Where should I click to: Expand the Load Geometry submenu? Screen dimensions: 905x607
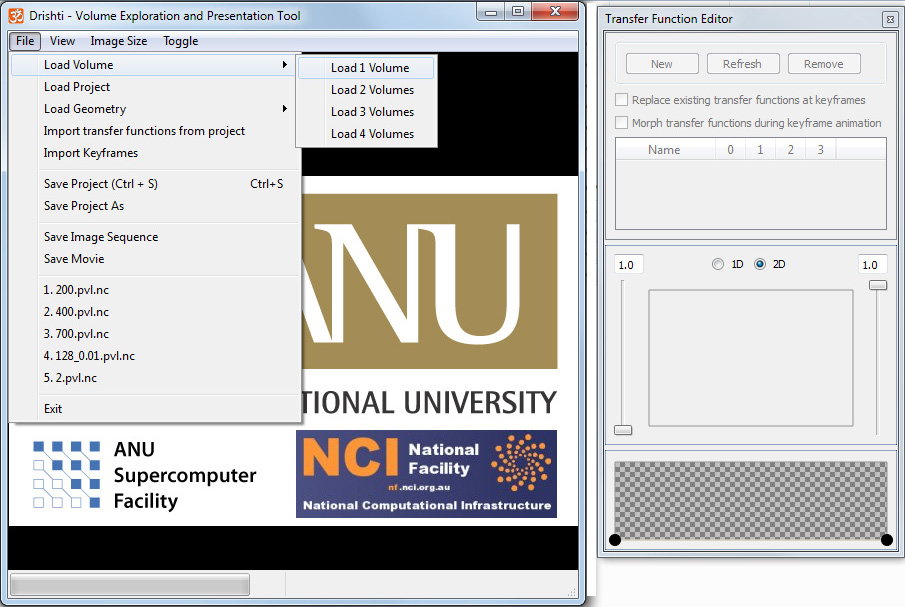(154, 109)
